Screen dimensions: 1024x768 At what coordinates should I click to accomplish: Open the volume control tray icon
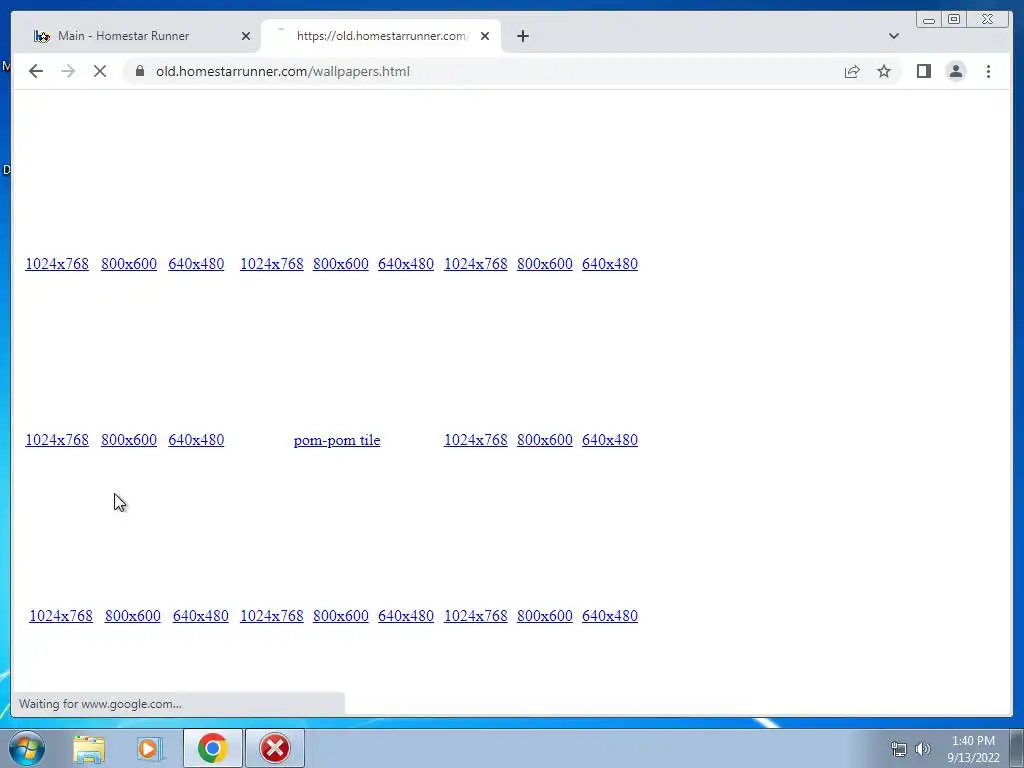pyautogui.click(x=922, y=749)
